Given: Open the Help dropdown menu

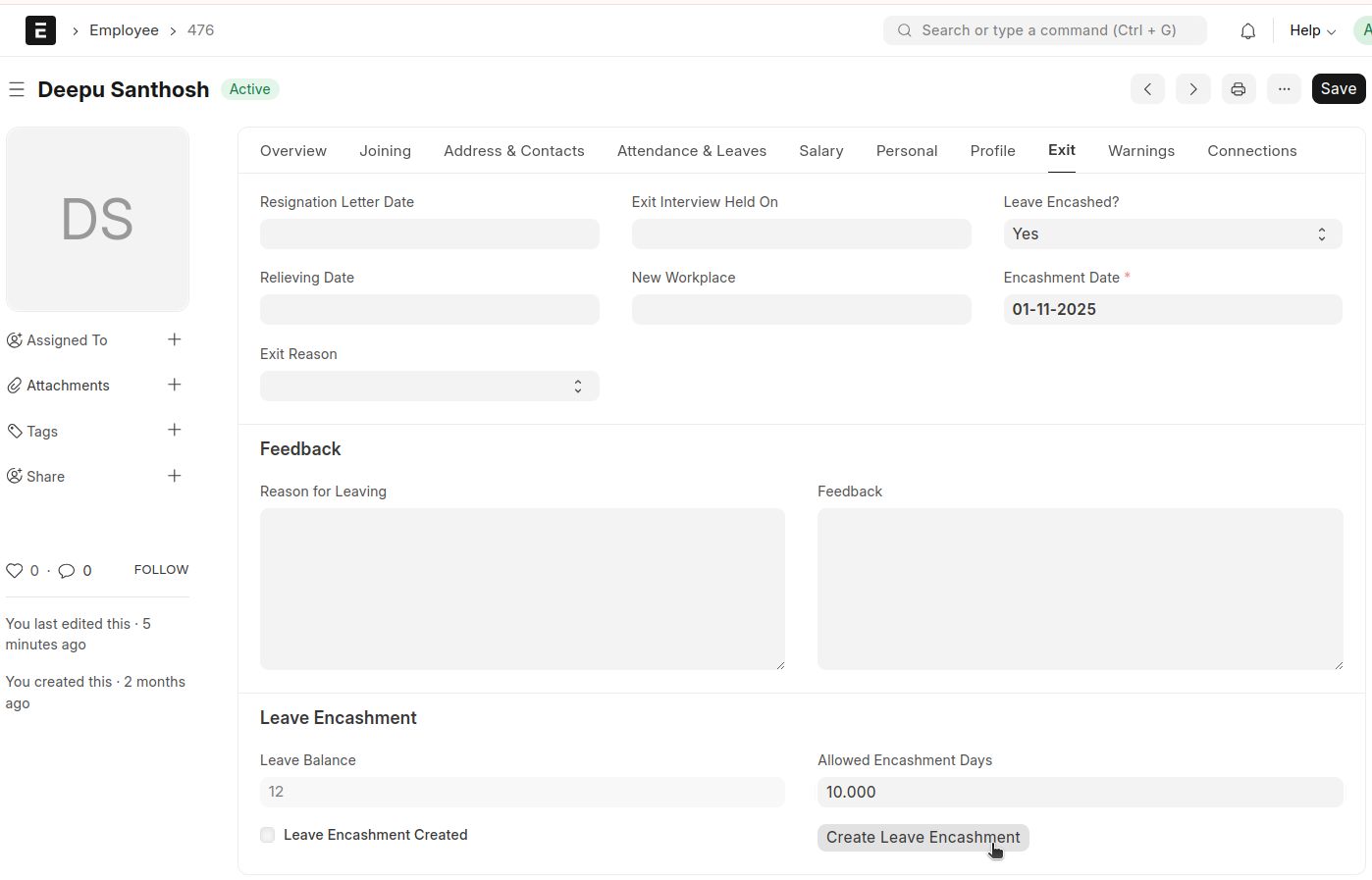Looking at the screenshot, I should pos(1311,30).
